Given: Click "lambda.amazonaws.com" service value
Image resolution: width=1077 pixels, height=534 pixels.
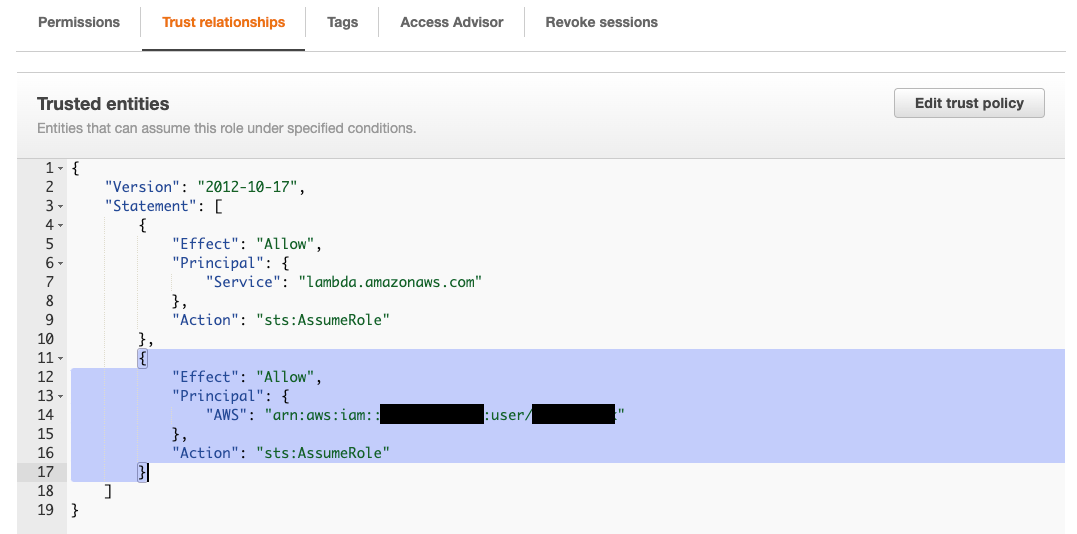Looking at the screenshot, I should (x=390, y=282).
